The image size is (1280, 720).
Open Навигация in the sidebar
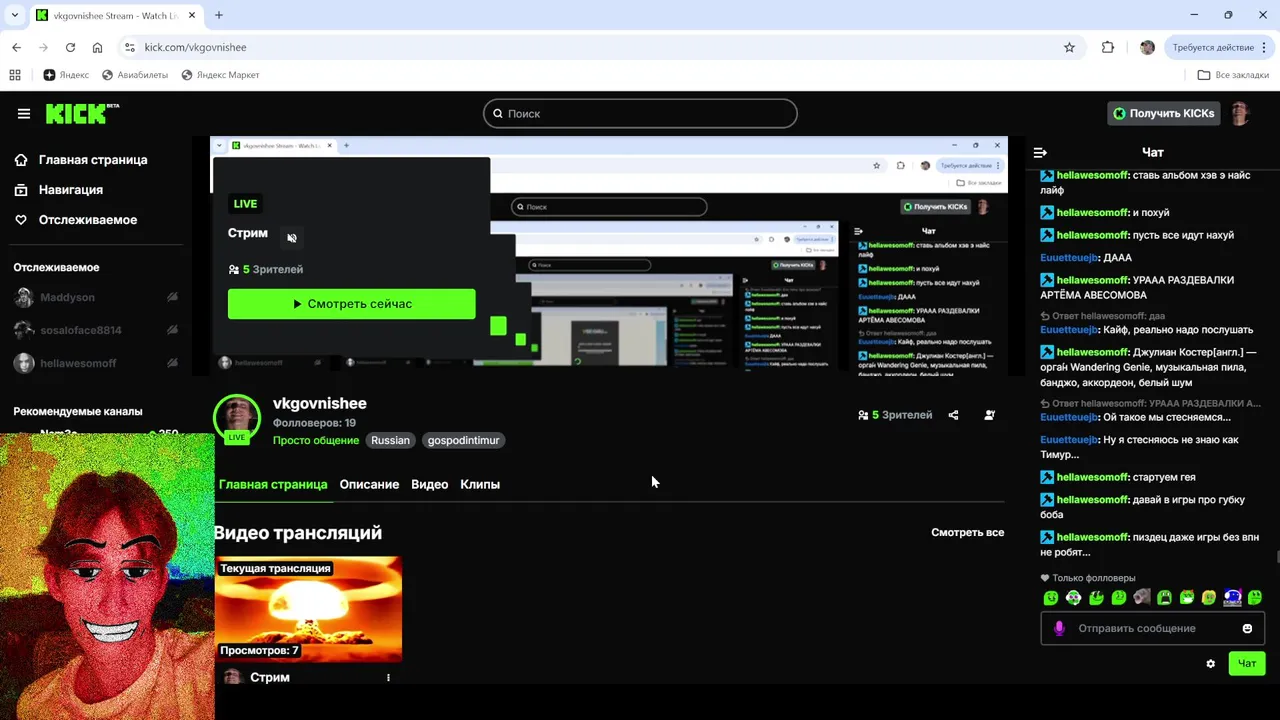coord(59,190)
